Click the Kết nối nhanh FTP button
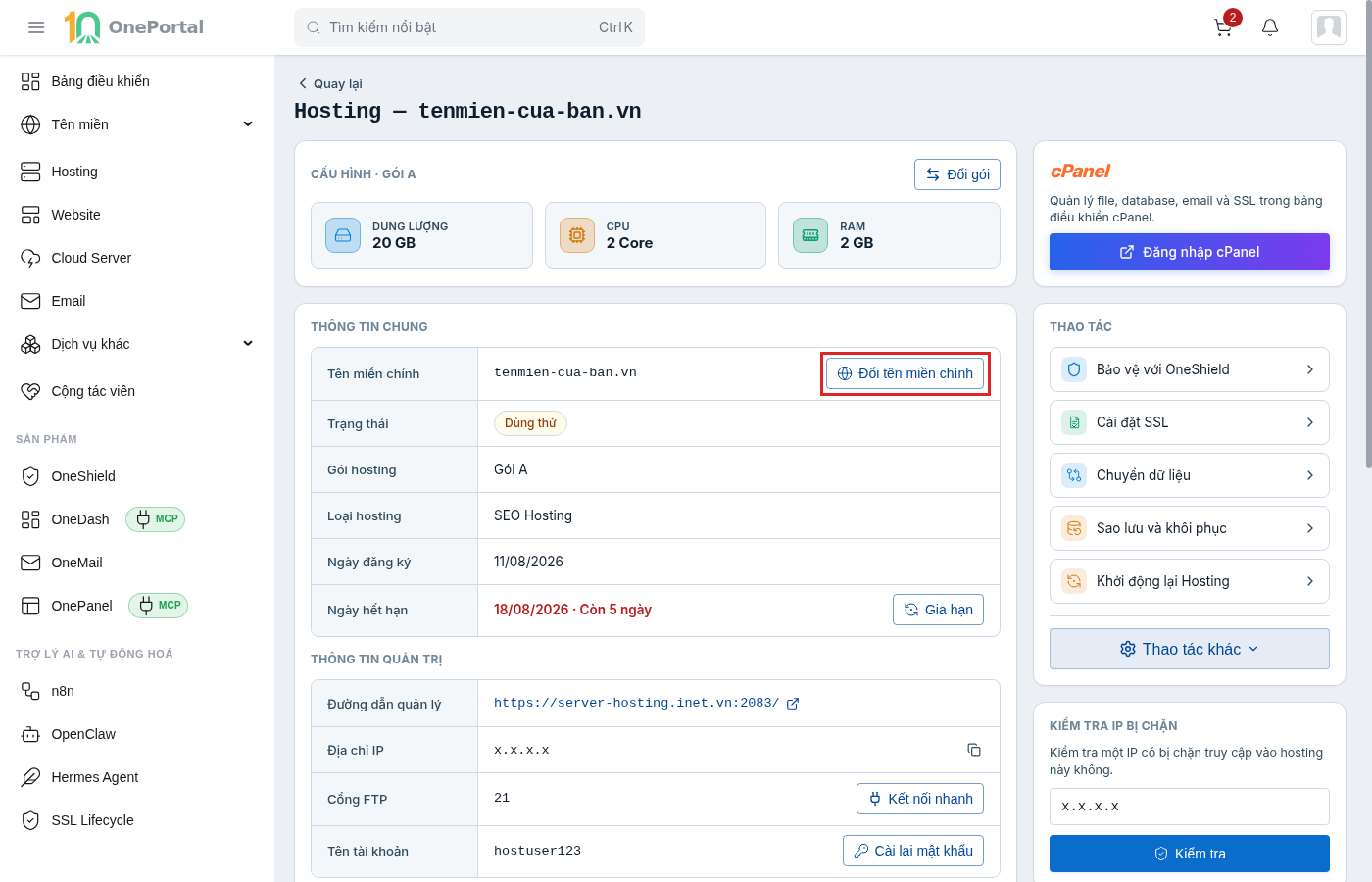1372x882 pixels. coord(920,799)
